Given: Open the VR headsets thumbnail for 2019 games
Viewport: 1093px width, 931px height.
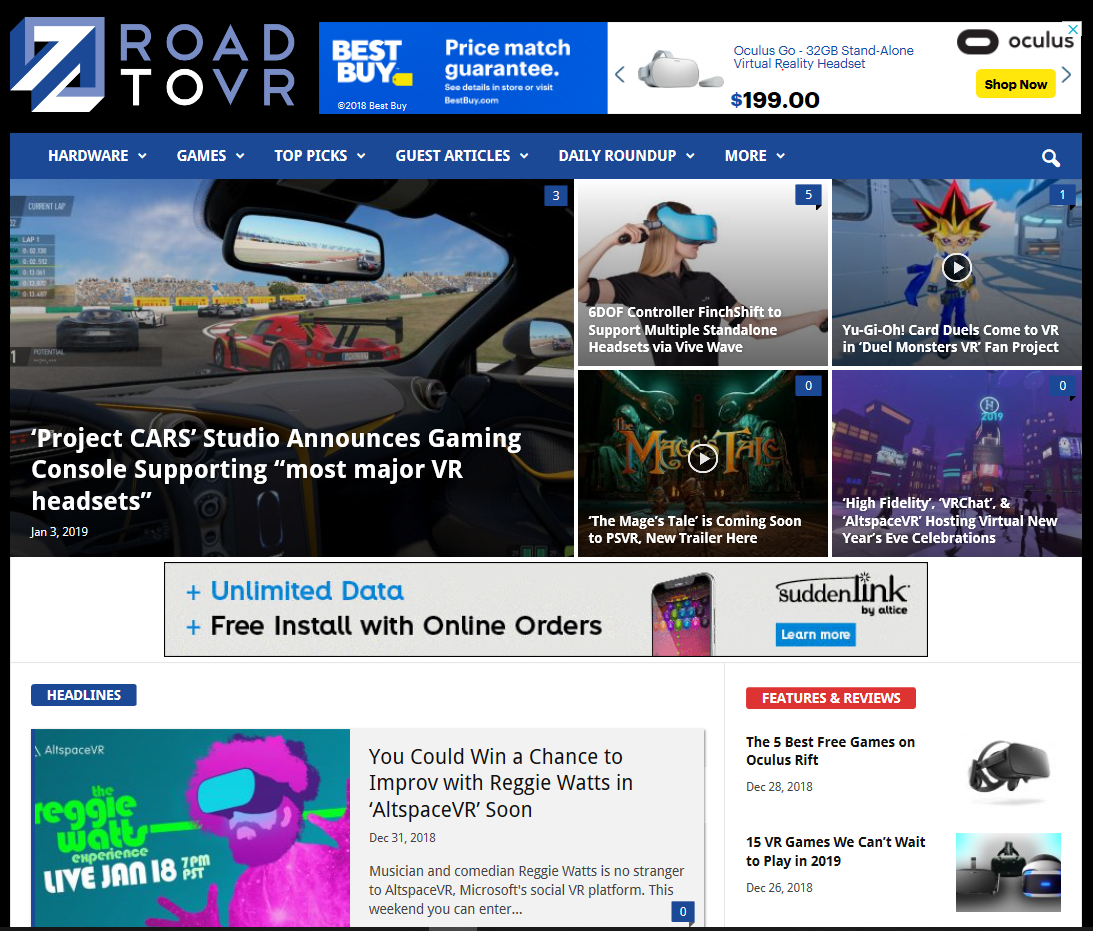Looking at the screenshot, I should pos(1008,872).
